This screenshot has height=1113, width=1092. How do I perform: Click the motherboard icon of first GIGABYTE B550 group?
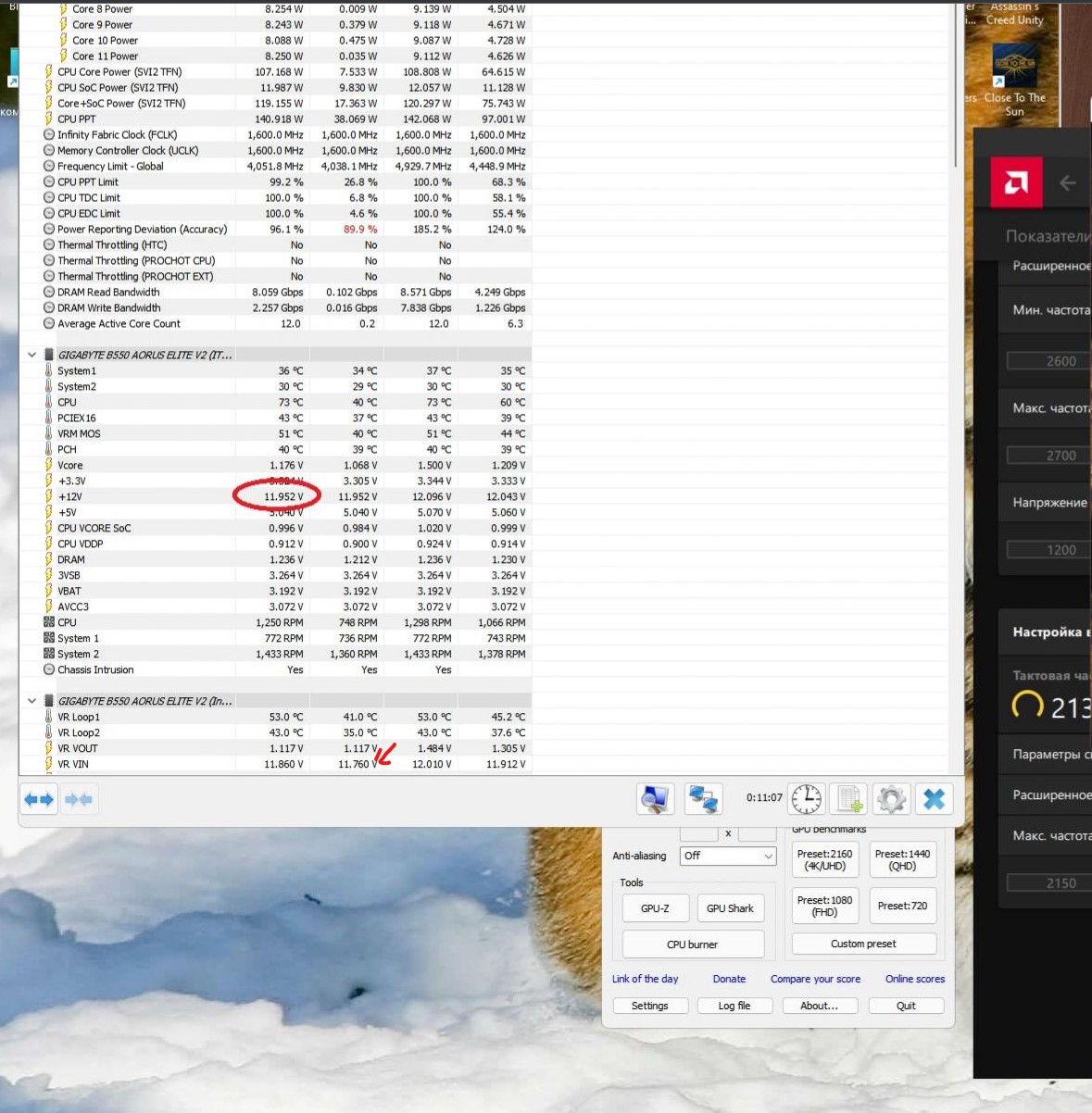pos(49,355)
